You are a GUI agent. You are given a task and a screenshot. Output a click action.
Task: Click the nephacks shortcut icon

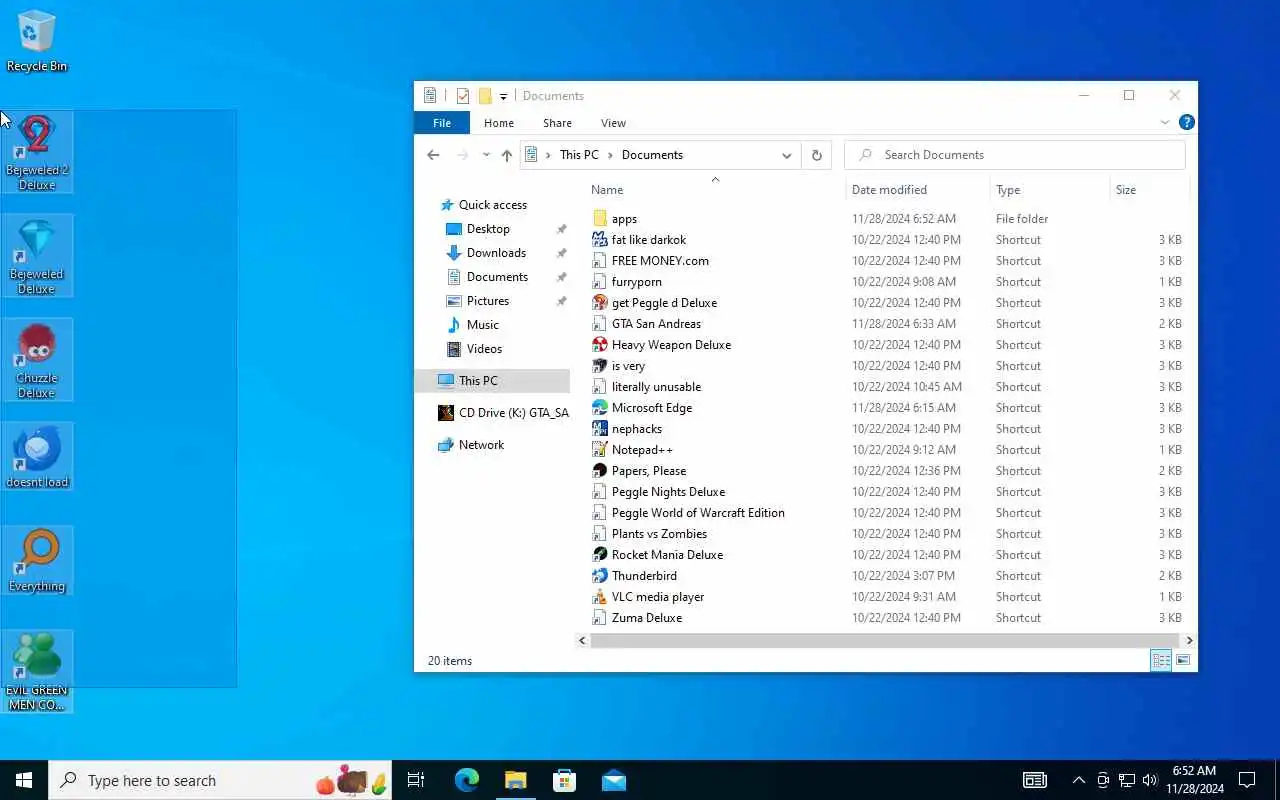pyautogui.click(x=600, y=428)
